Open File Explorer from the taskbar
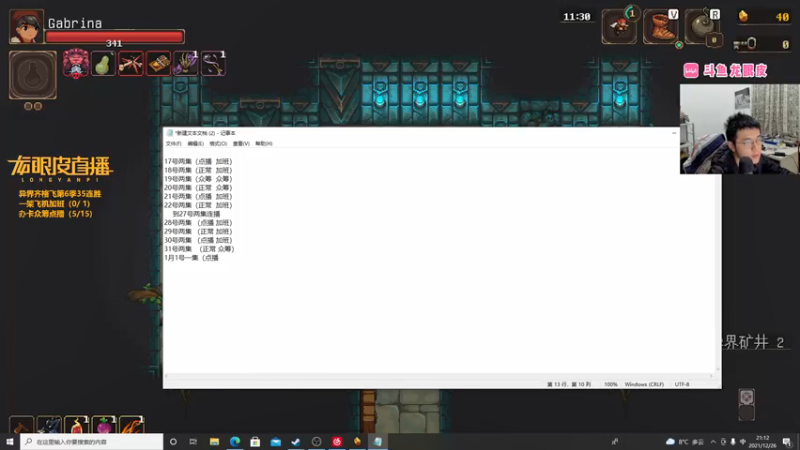Screen dimensions: 800x450 pyautogui.click(x=214, y=442)
